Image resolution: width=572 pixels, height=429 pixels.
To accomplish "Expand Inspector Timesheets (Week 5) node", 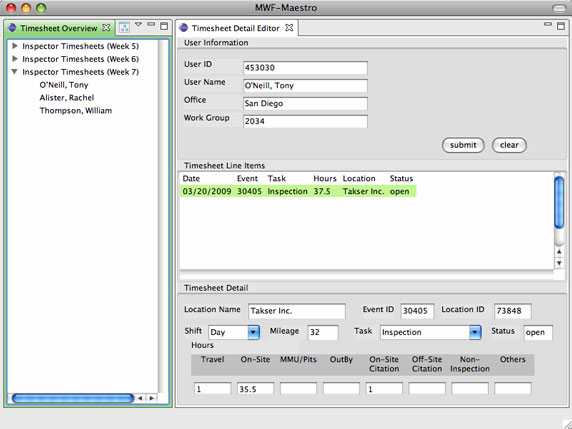I will pyautogui.click(x=15, y=46).
